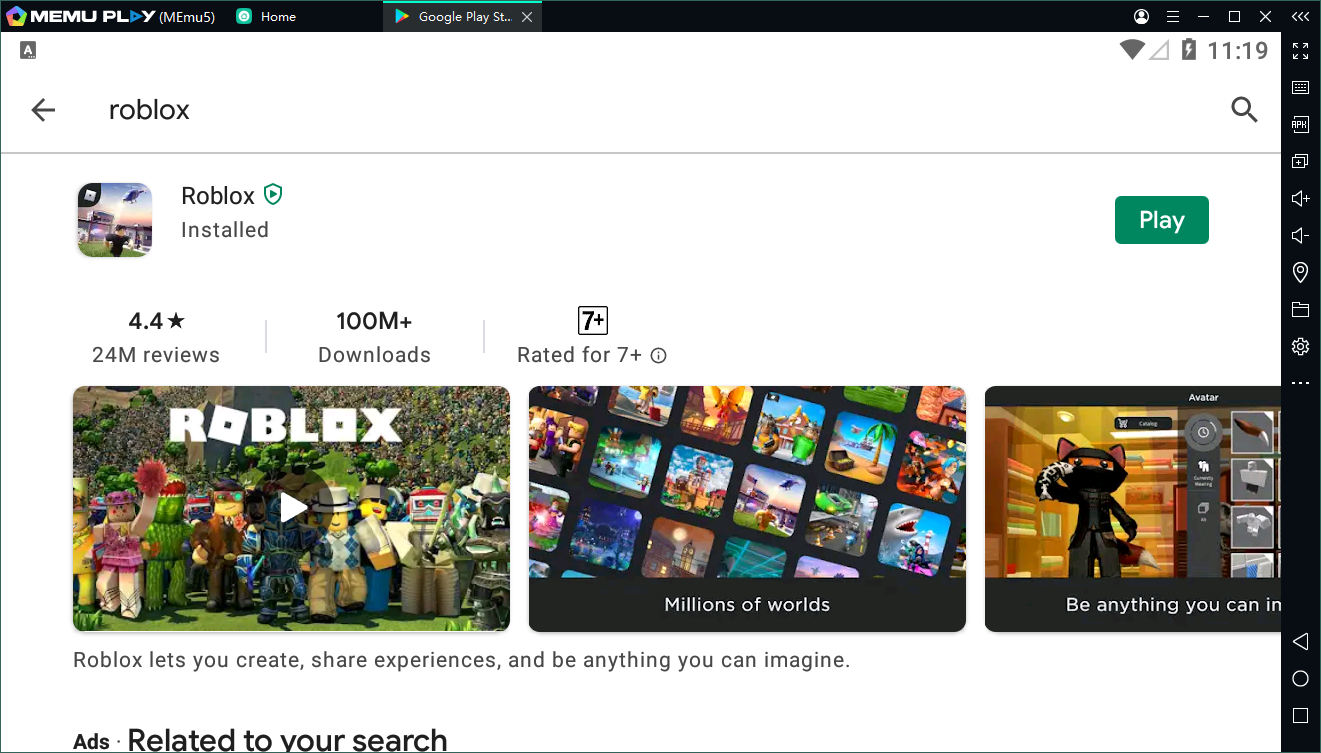Click the search magnifier icon
Screen dimensions: 1321x753
pos(1244,110)
